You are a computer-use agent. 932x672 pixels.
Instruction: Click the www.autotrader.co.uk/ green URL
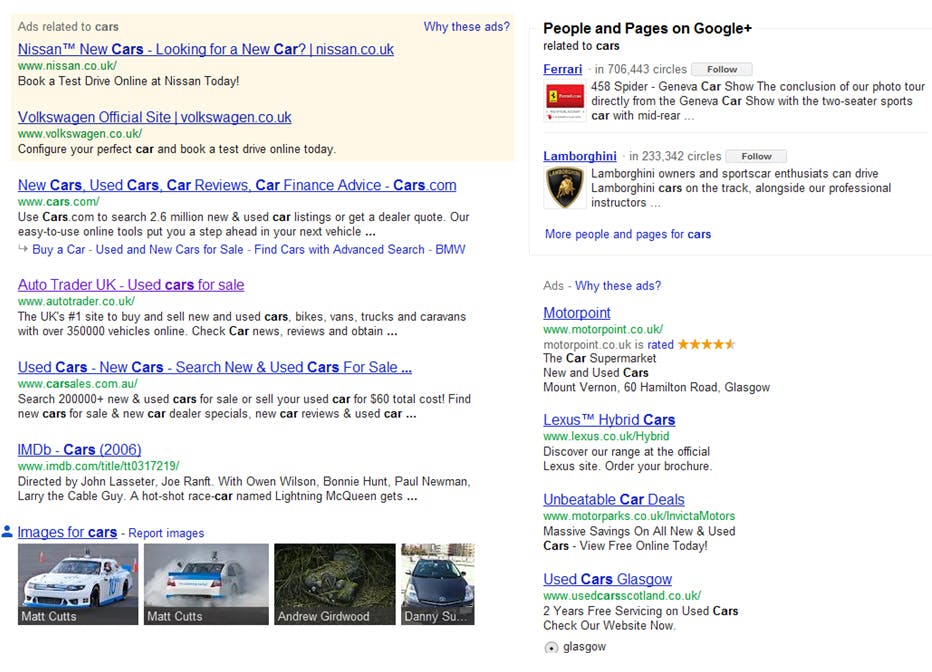coord(76,301)
